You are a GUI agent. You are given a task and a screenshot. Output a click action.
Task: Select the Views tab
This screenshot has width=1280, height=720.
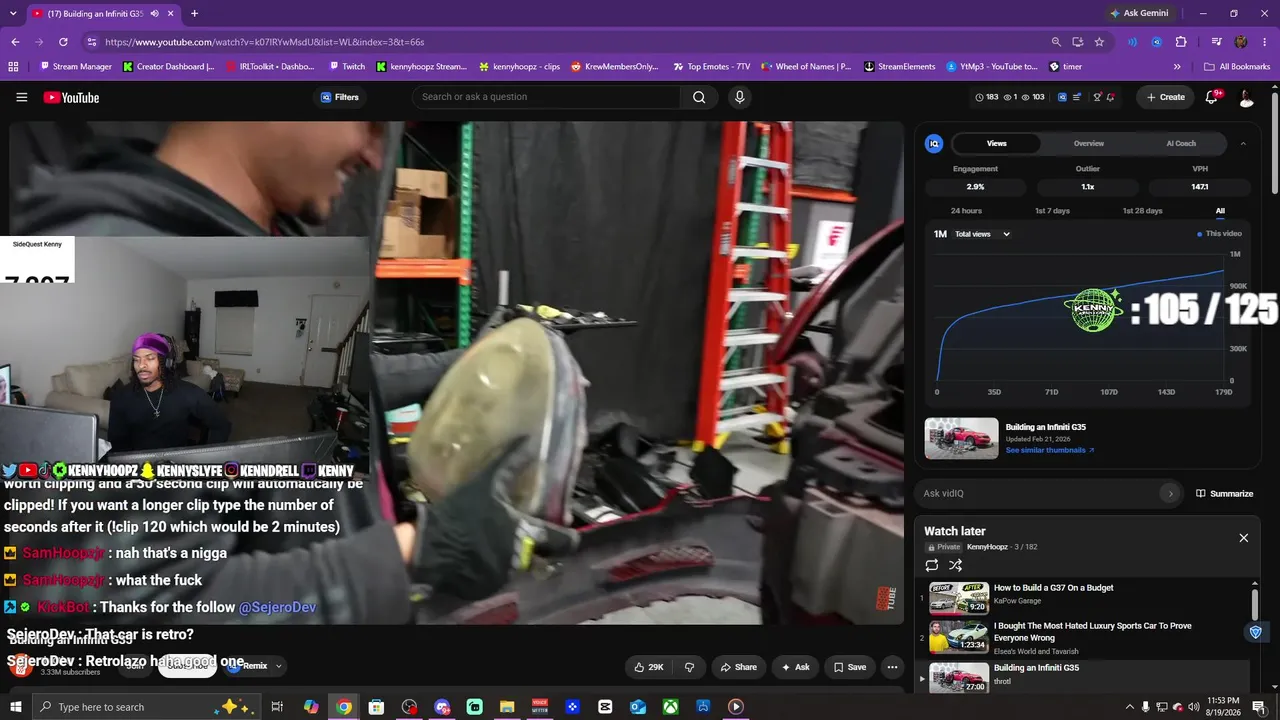[997, 144]
